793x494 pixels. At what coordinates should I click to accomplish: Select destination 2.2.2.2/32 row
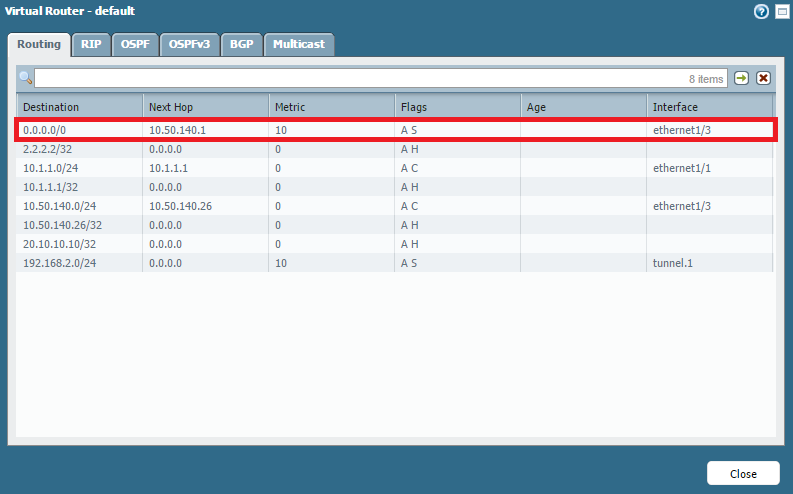click(x=394, y=149)
